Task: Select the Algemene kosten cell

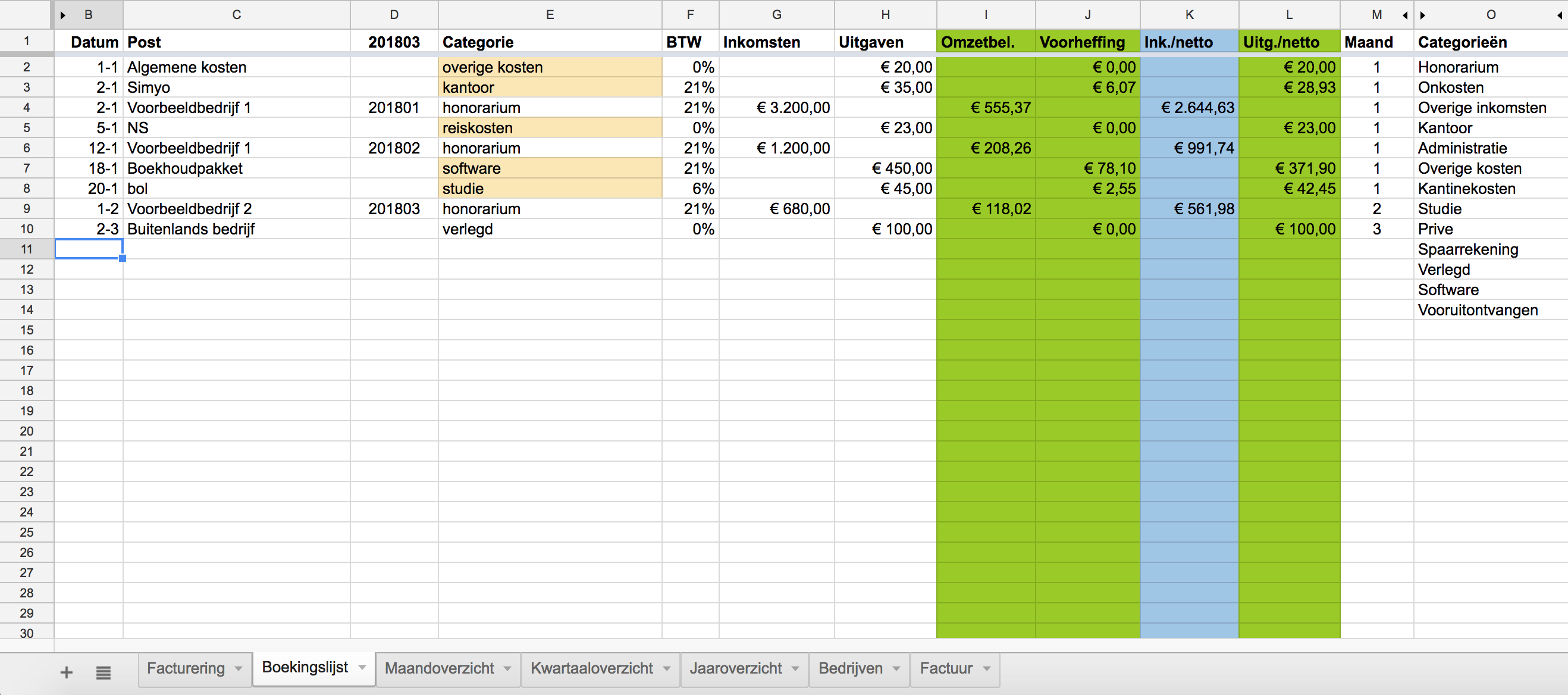Action: [237, 67]
